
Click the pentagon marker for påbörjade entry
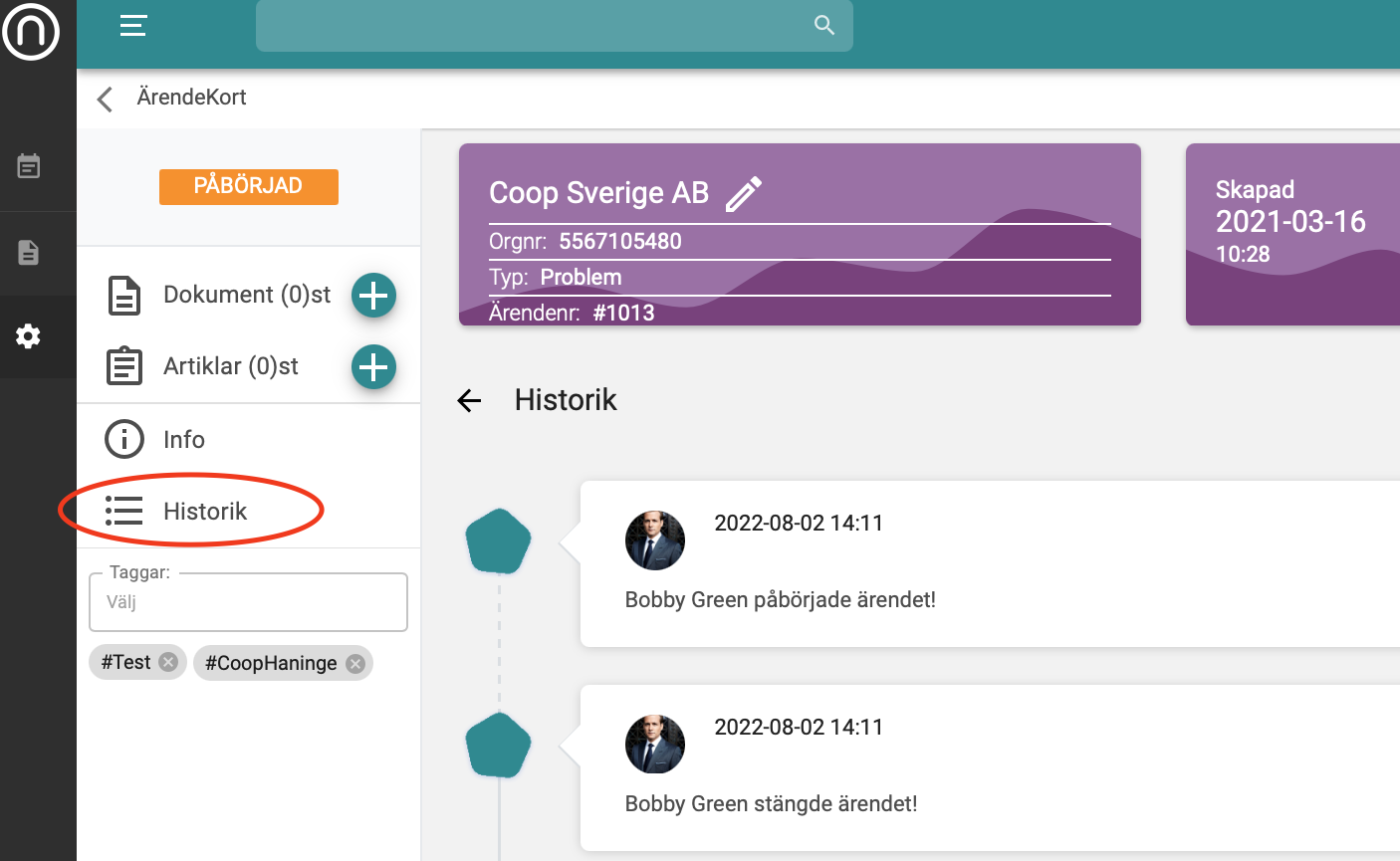(498, 541)
